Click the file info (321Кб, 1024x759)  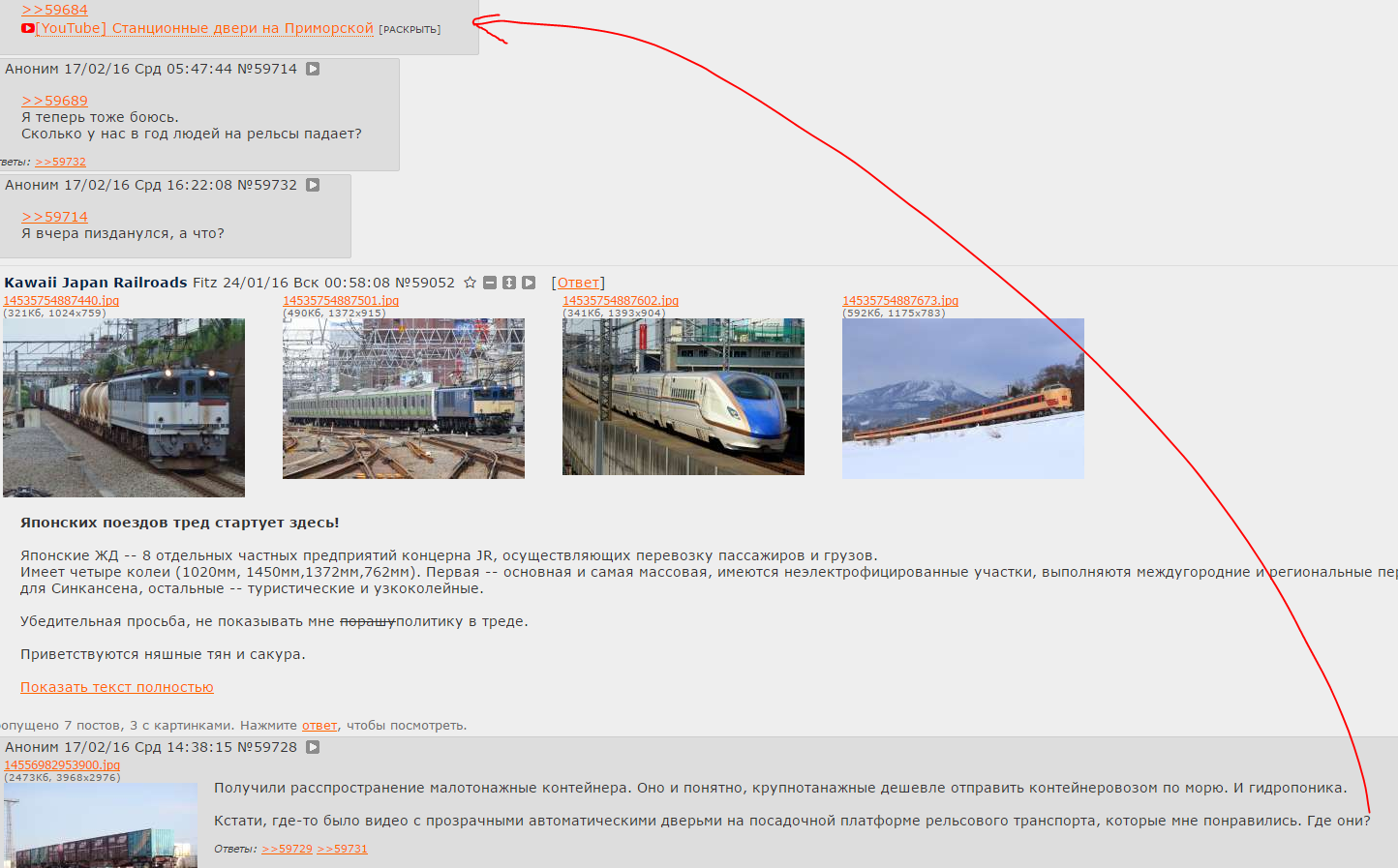[54, 313]
